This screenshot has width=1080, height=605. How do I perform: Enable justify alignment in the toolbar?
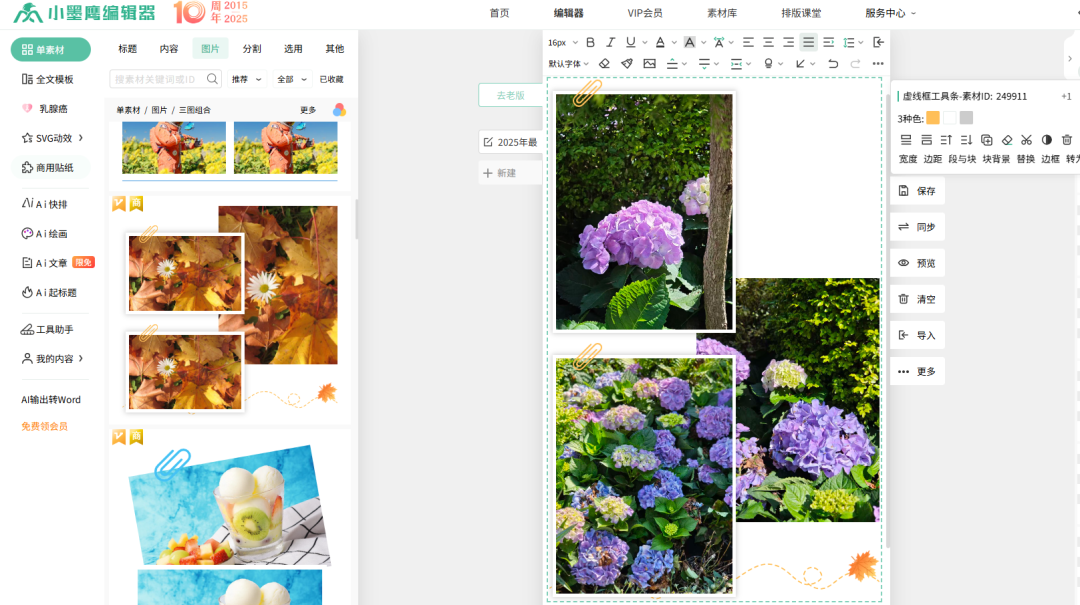[808, 42]
